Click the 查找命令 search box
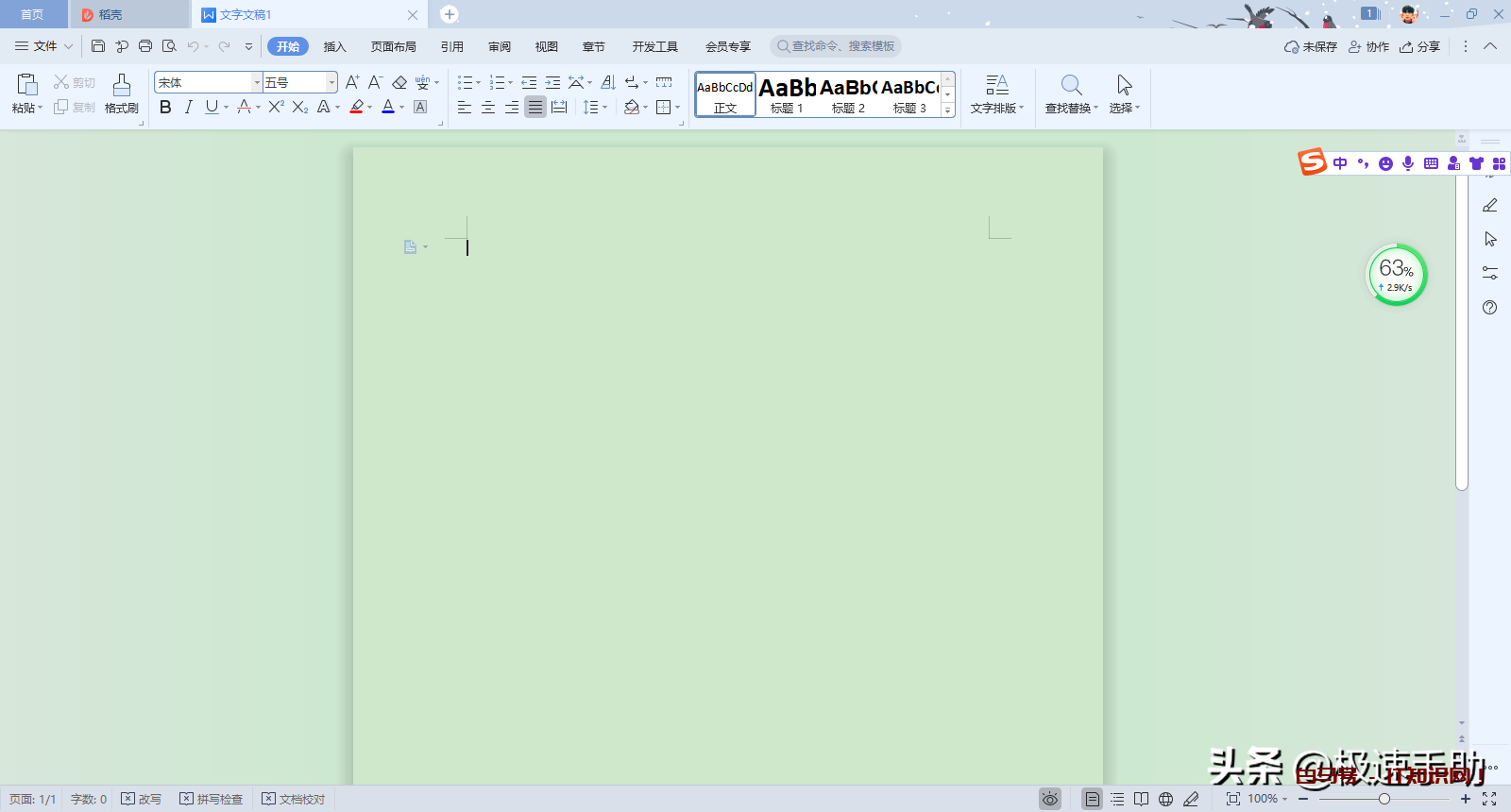The image size is (1511, 812). pyautogui.click(x=836, y=46)
